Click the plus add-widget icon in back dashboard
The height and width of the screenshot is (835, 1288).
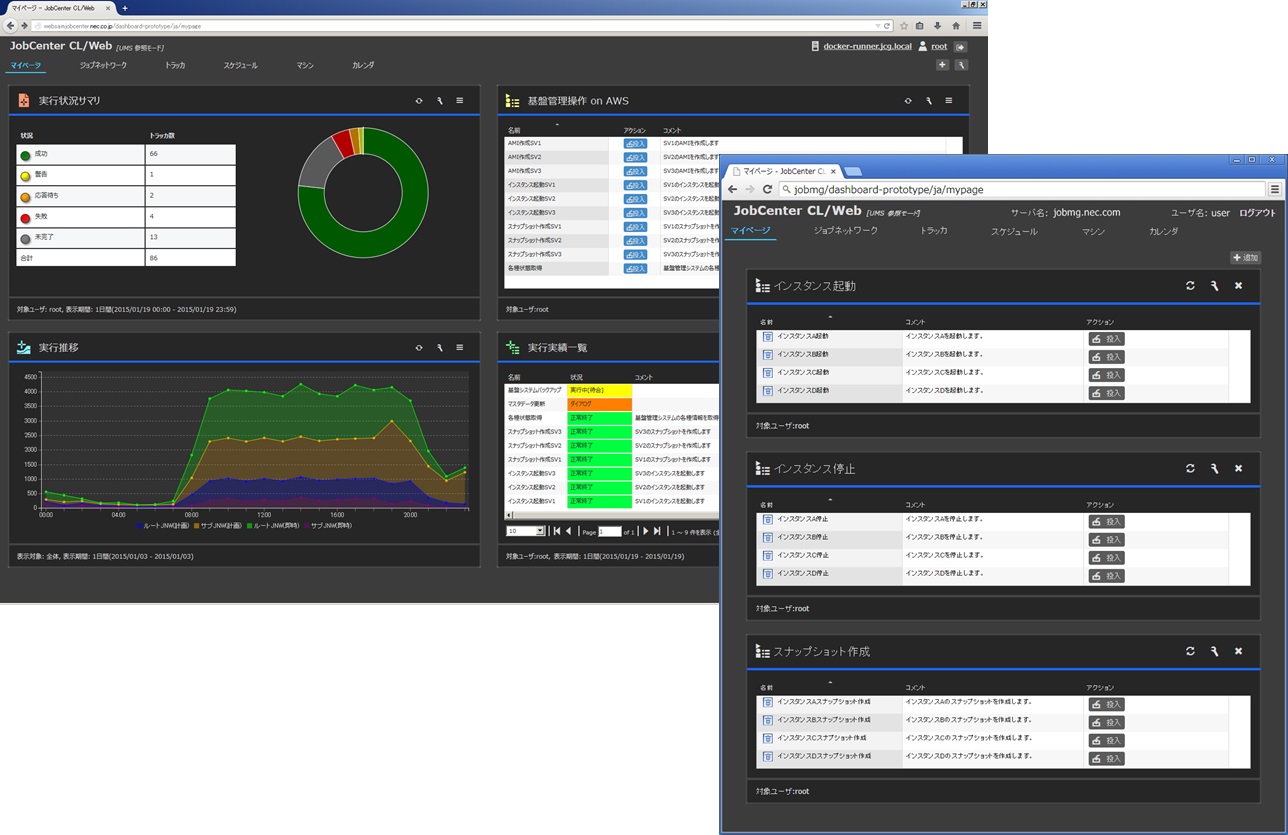[x=942, y=65]
